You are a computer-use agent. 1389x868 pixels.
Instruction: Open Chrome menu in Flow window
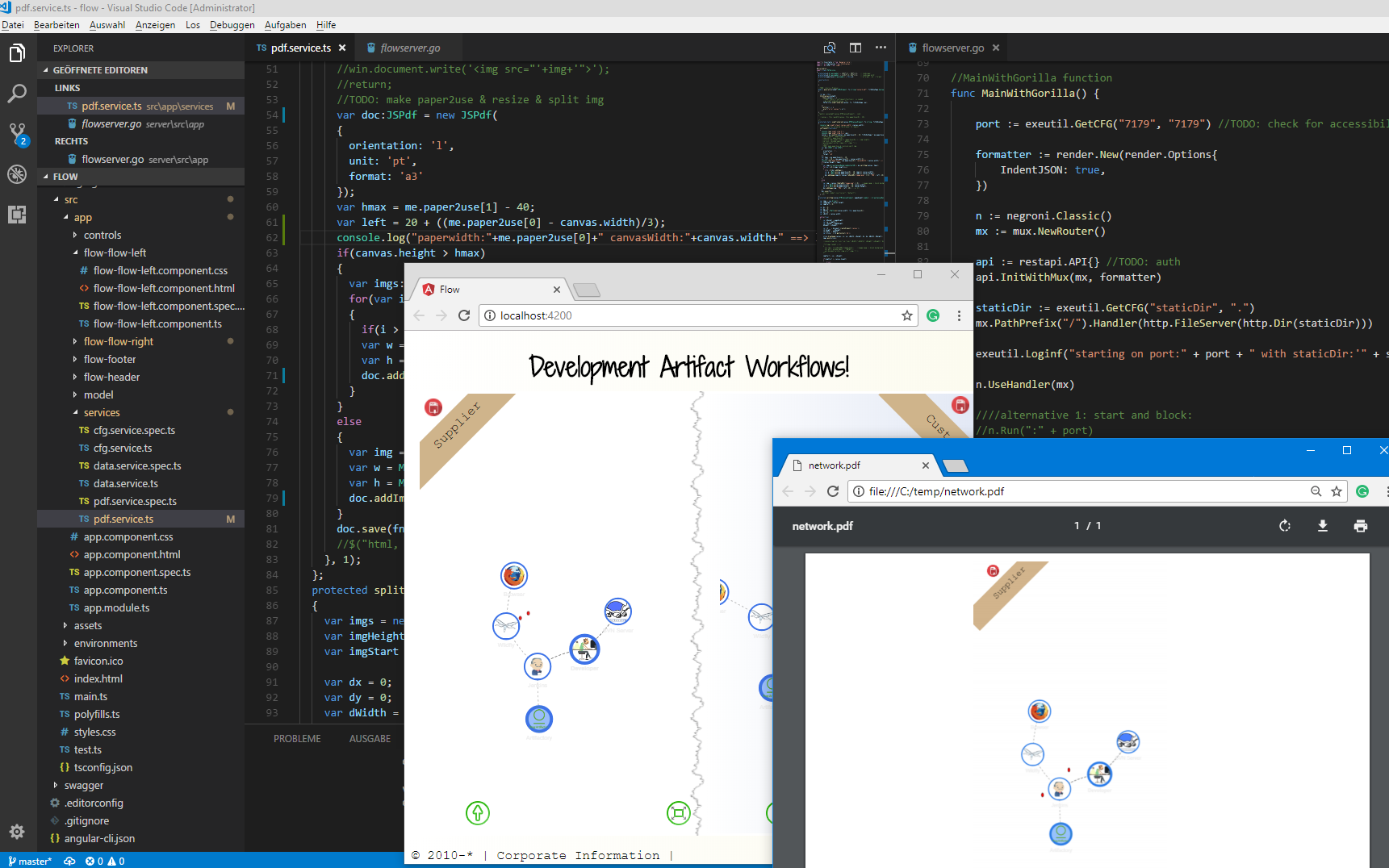tap(959, 315)
